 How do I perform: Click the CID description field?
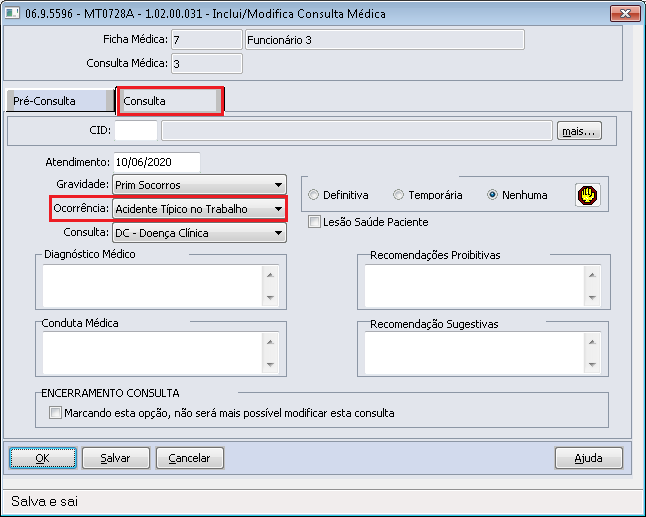(357, 131)
